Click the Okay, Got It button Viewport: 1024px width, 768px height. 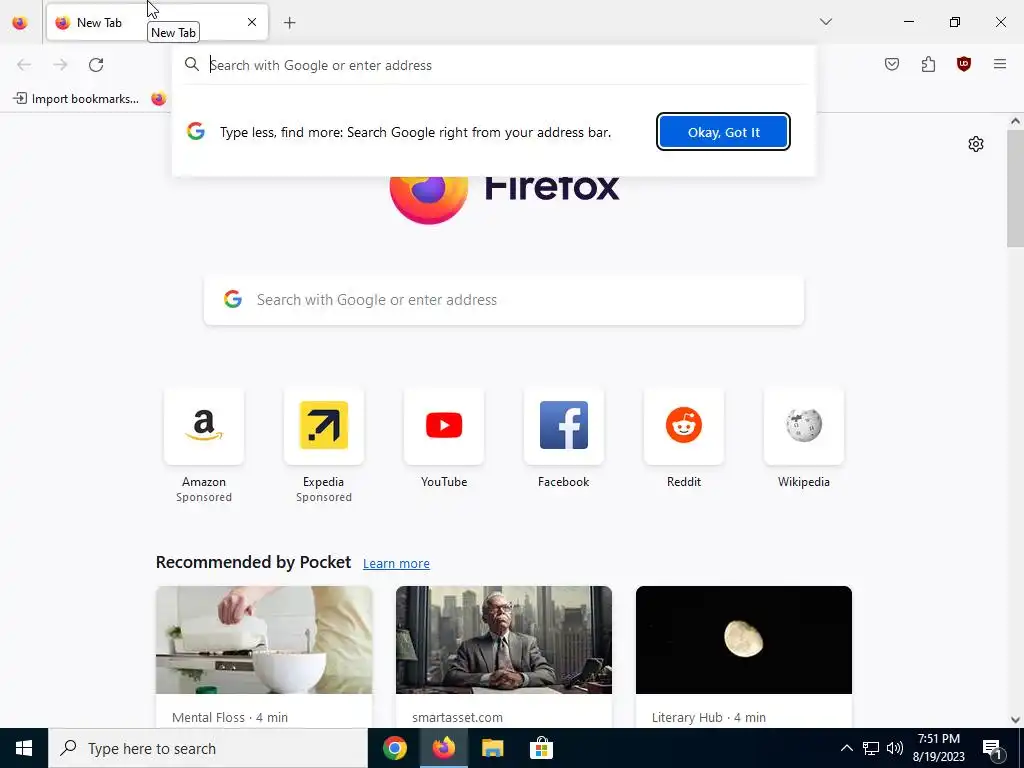724,132
